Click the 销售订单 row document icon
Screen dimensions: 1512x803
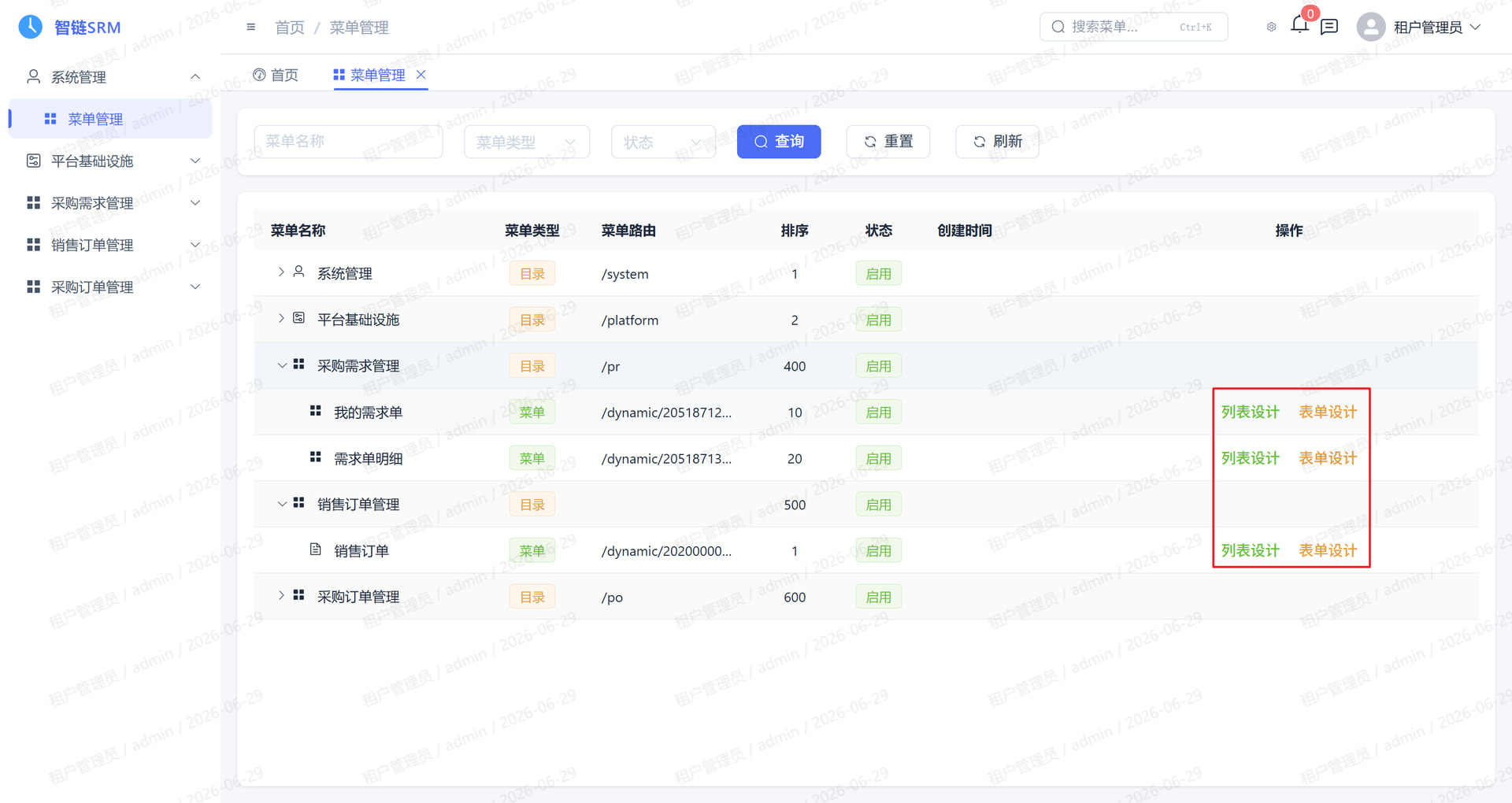[x=315, y=550]
